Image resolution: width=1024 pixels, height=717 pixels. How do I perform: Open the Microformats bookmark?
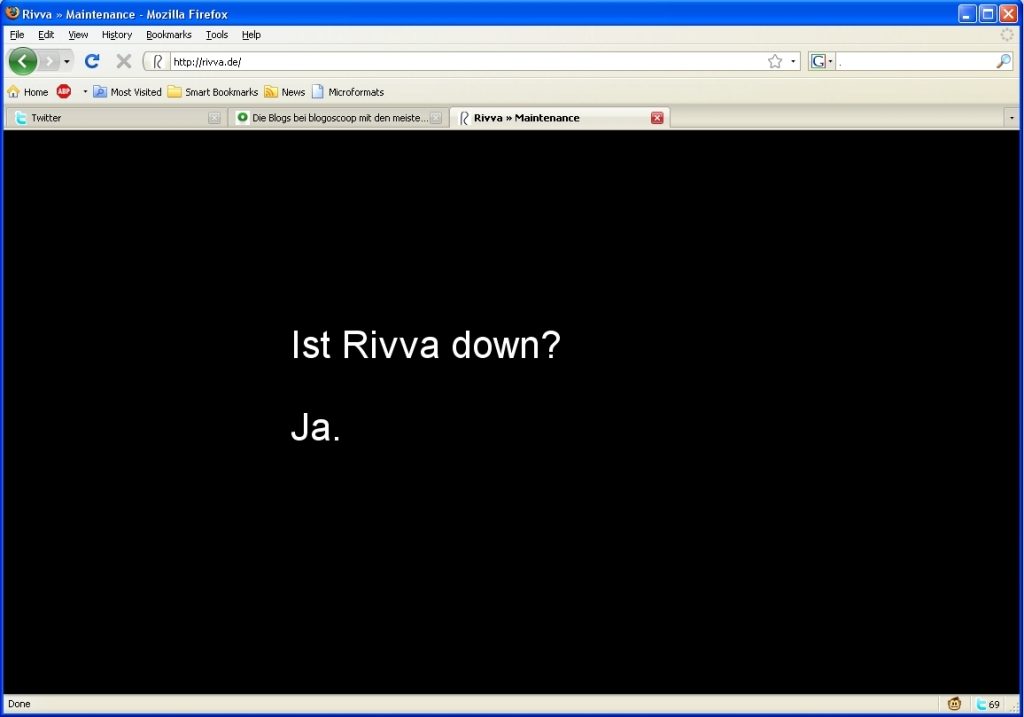[348, 92]
